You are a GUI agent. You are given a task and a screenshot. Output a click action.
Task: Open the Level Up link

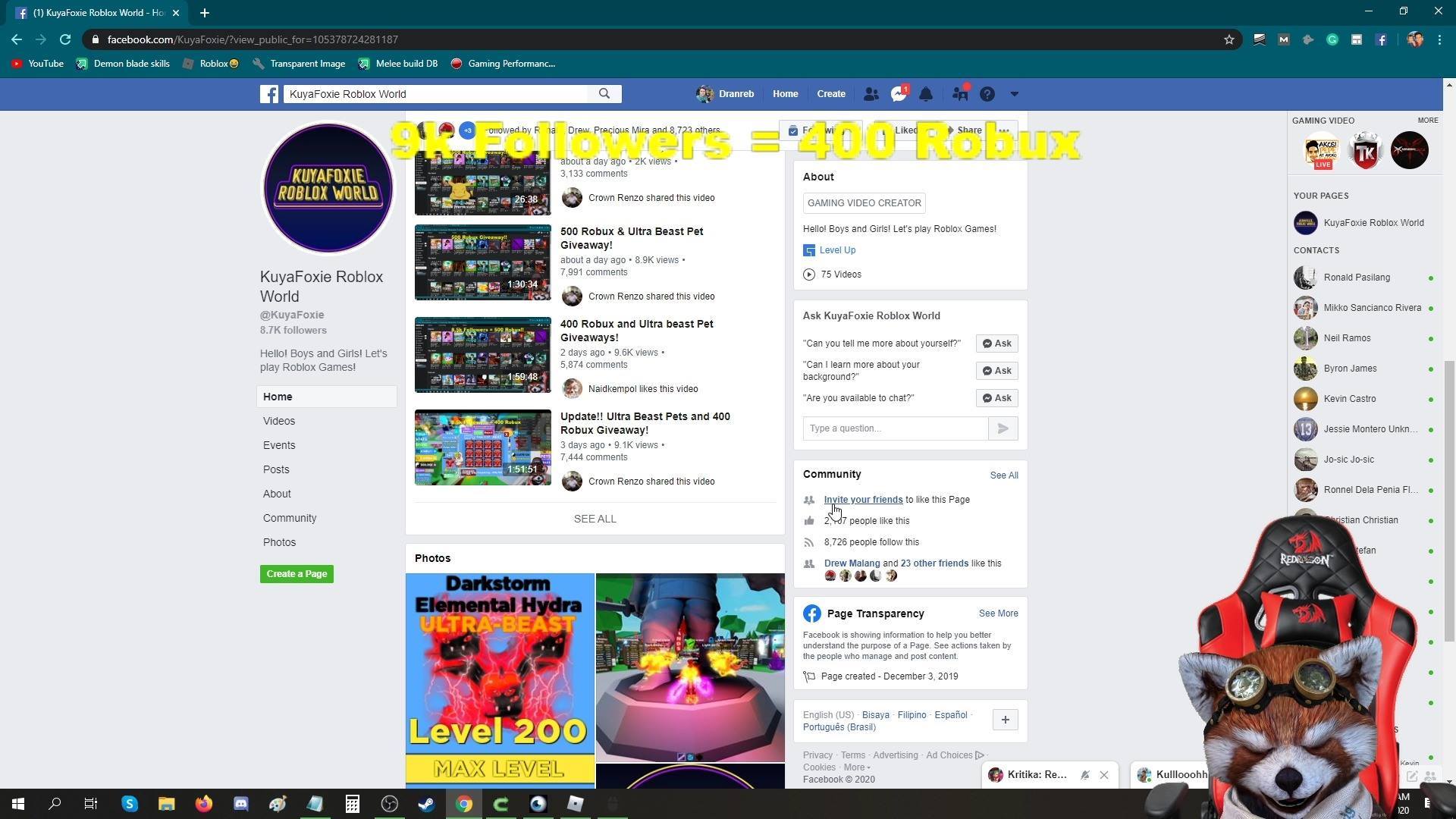(837, 250)
